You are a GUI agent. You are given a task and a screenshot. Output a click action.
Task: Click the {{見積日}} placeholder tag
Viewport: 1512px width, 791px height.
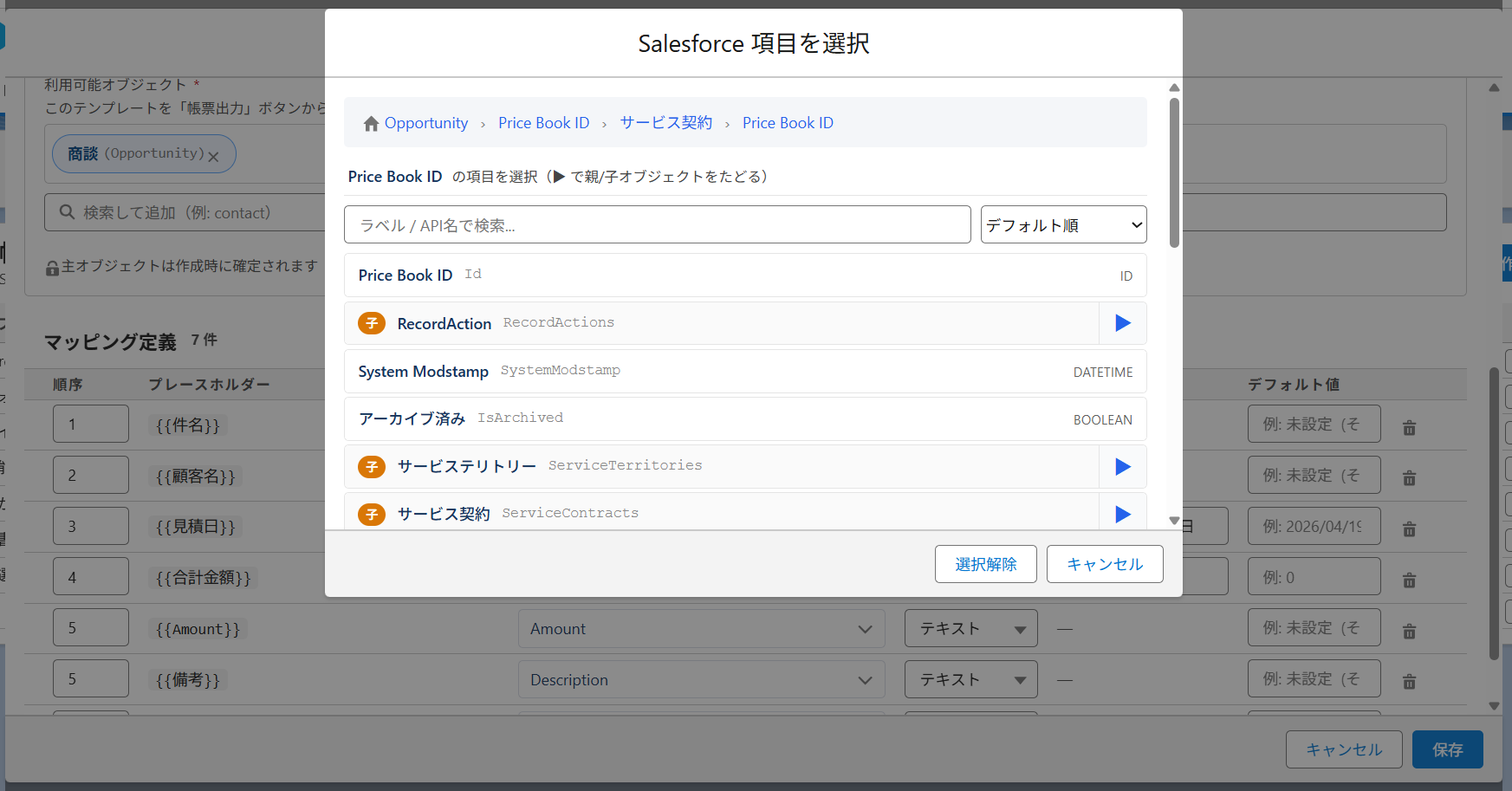[196, 527]
